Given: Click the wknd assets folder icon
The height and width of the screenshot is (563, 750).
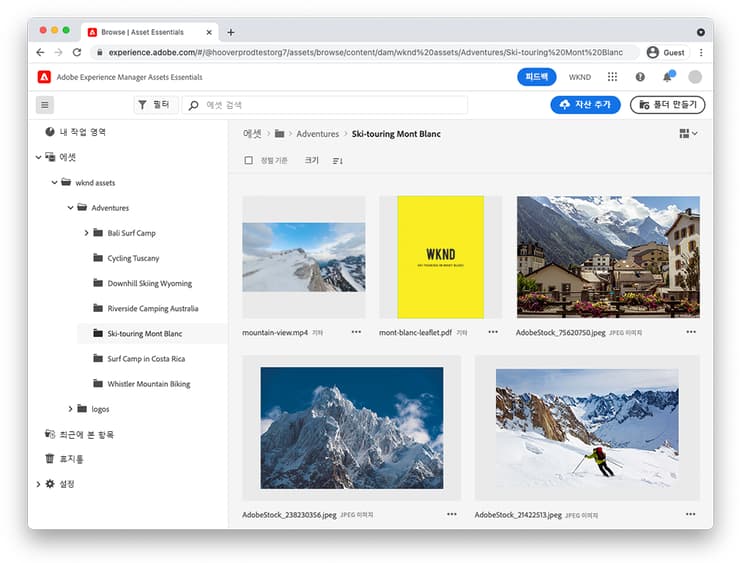Looking at the screenshot, I should (x=66, y=182).
